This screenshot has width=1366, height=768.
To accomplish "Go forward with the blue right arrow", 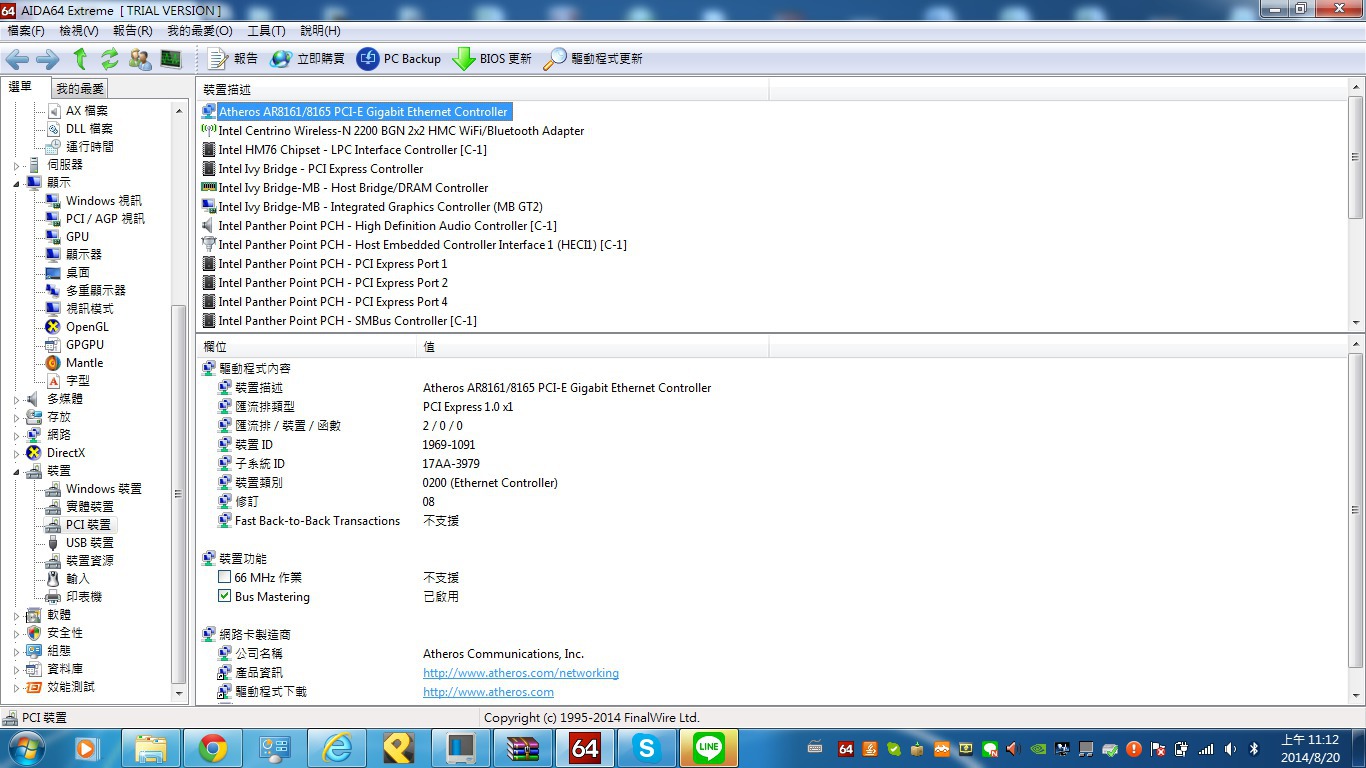I will 47,59.
